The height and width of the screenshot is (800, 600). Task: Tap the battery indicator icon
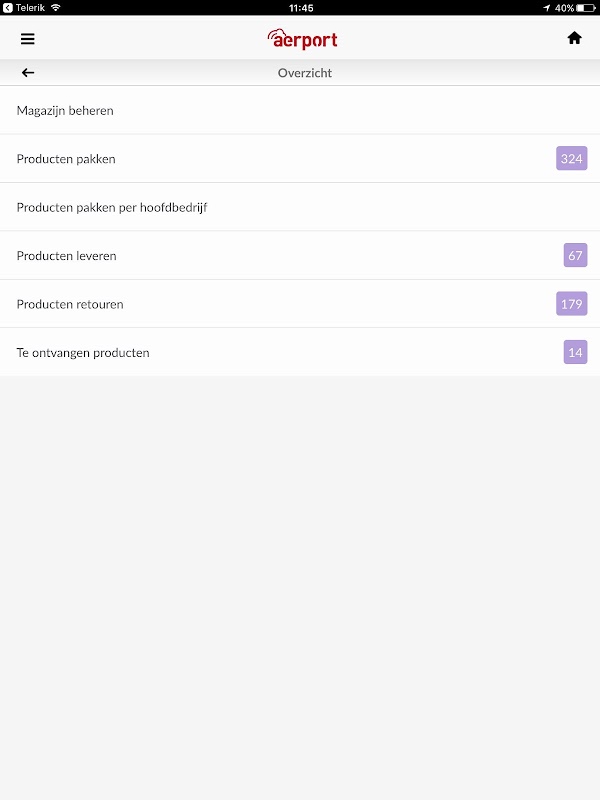pos(586,8)
